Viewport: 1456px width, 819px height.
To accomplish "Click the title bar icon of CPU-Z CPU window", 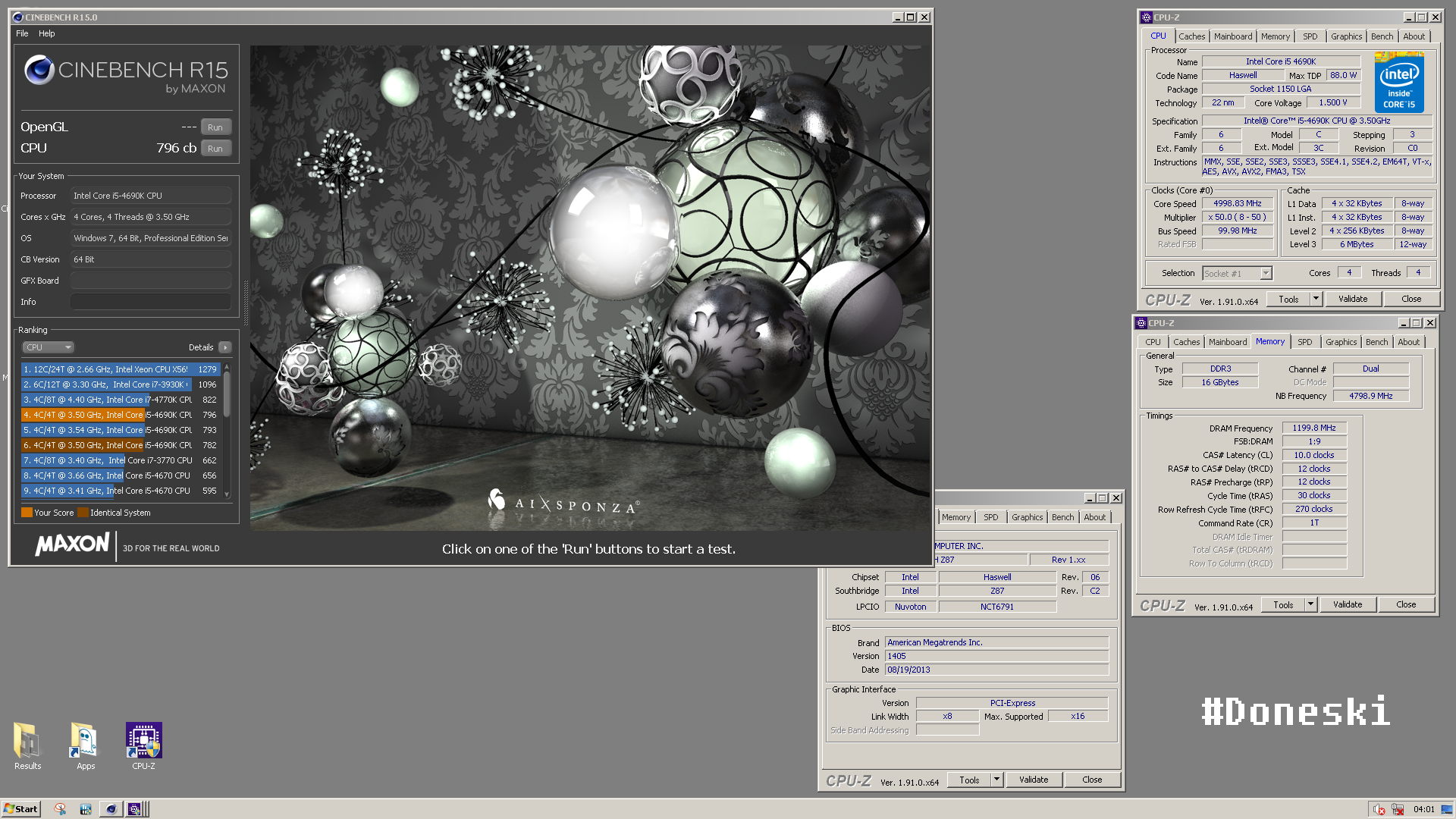I will (x=1147, y=17).
